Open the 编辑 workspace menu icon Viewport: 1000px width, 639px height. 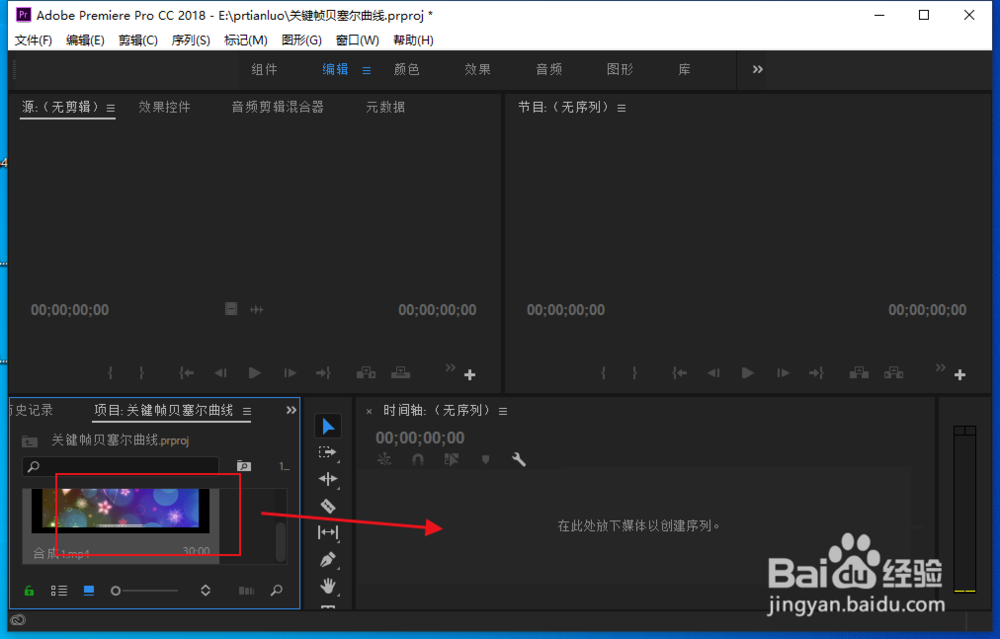click(x=367, y=70)
